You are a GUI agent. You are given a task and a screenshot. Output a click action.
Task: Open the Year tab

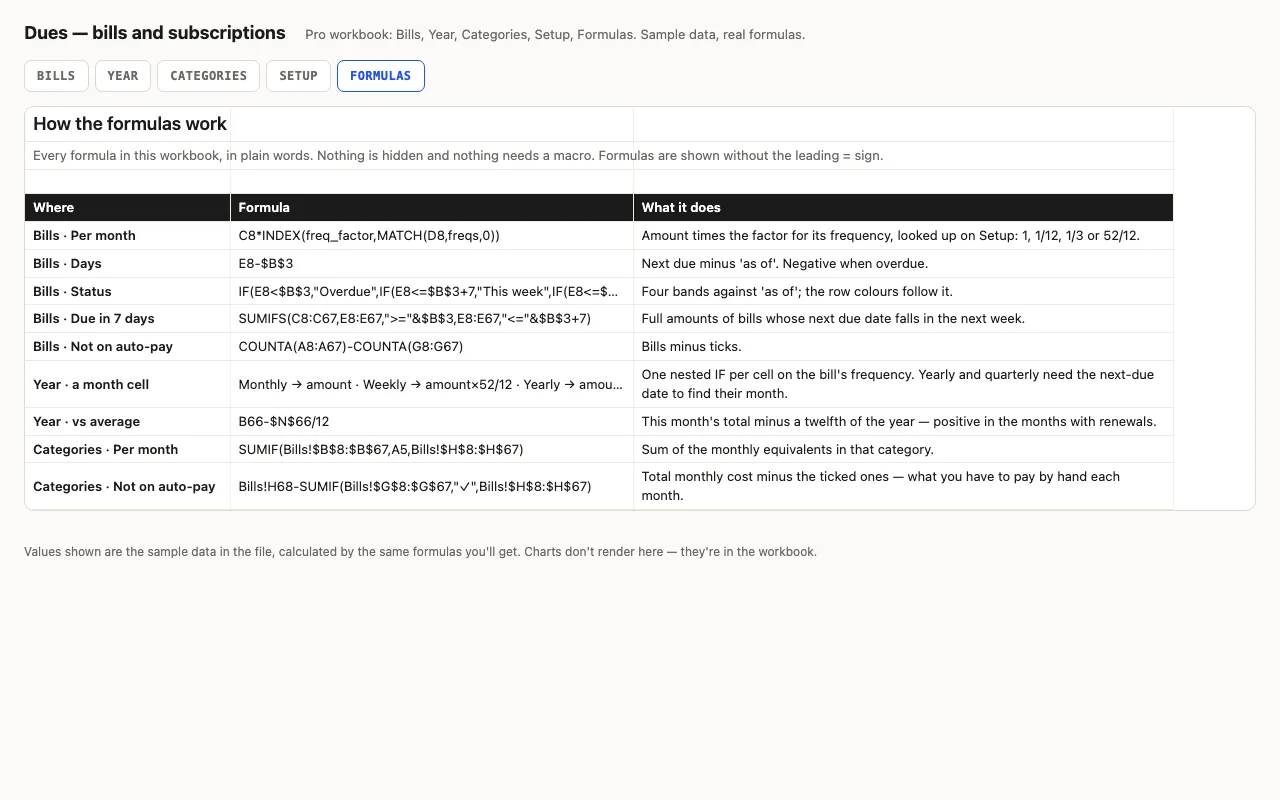point(123,76)
